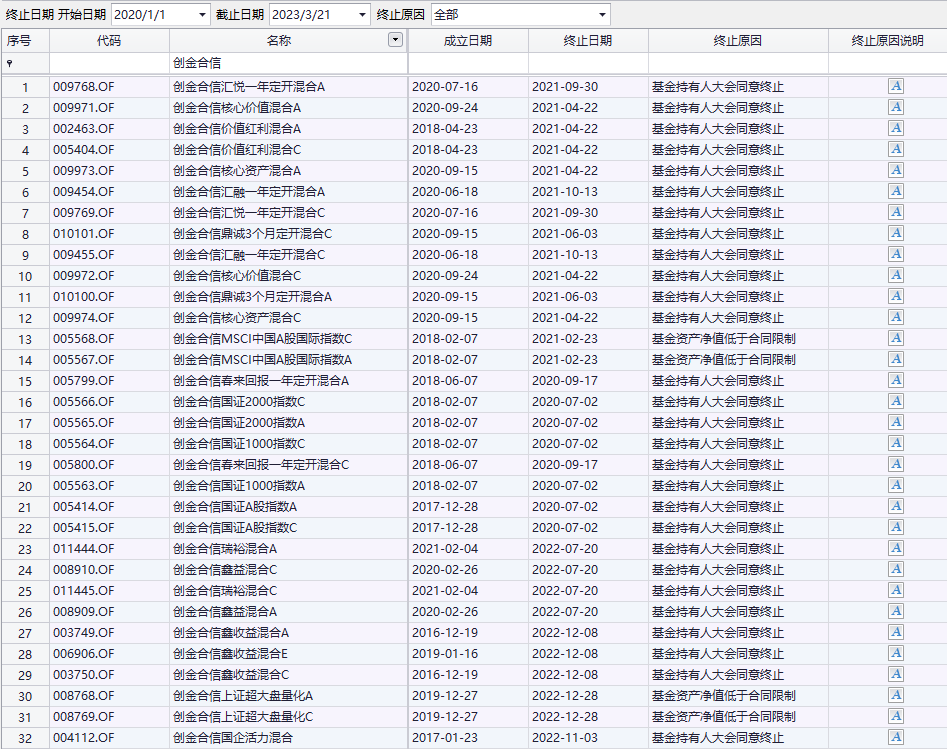Open termination note icon for 009454.OF
Viewport: 947px width, 749px height.
point(896,191)
